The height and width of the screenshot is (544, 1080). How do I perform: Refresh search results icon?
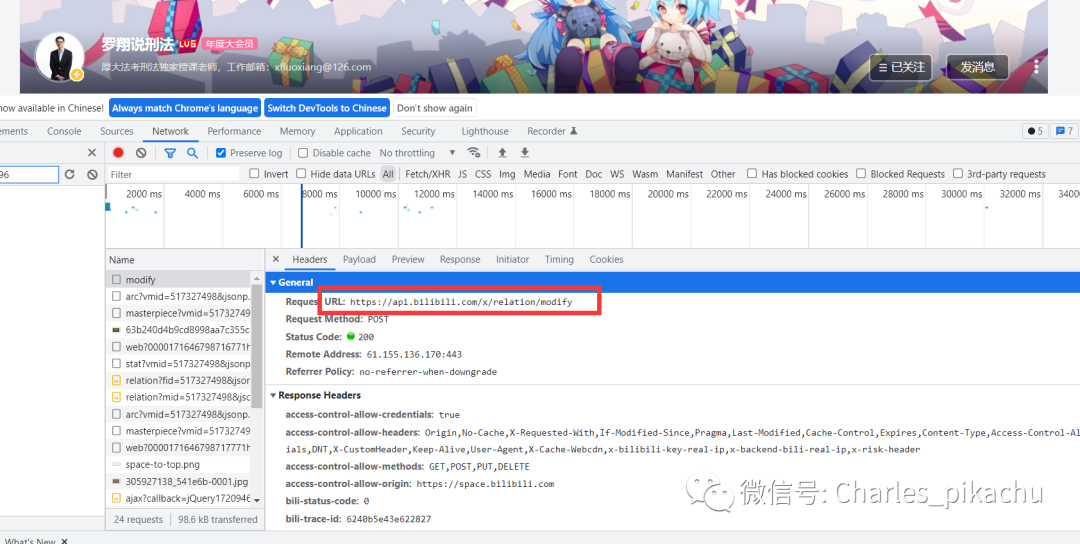[70, 174]
